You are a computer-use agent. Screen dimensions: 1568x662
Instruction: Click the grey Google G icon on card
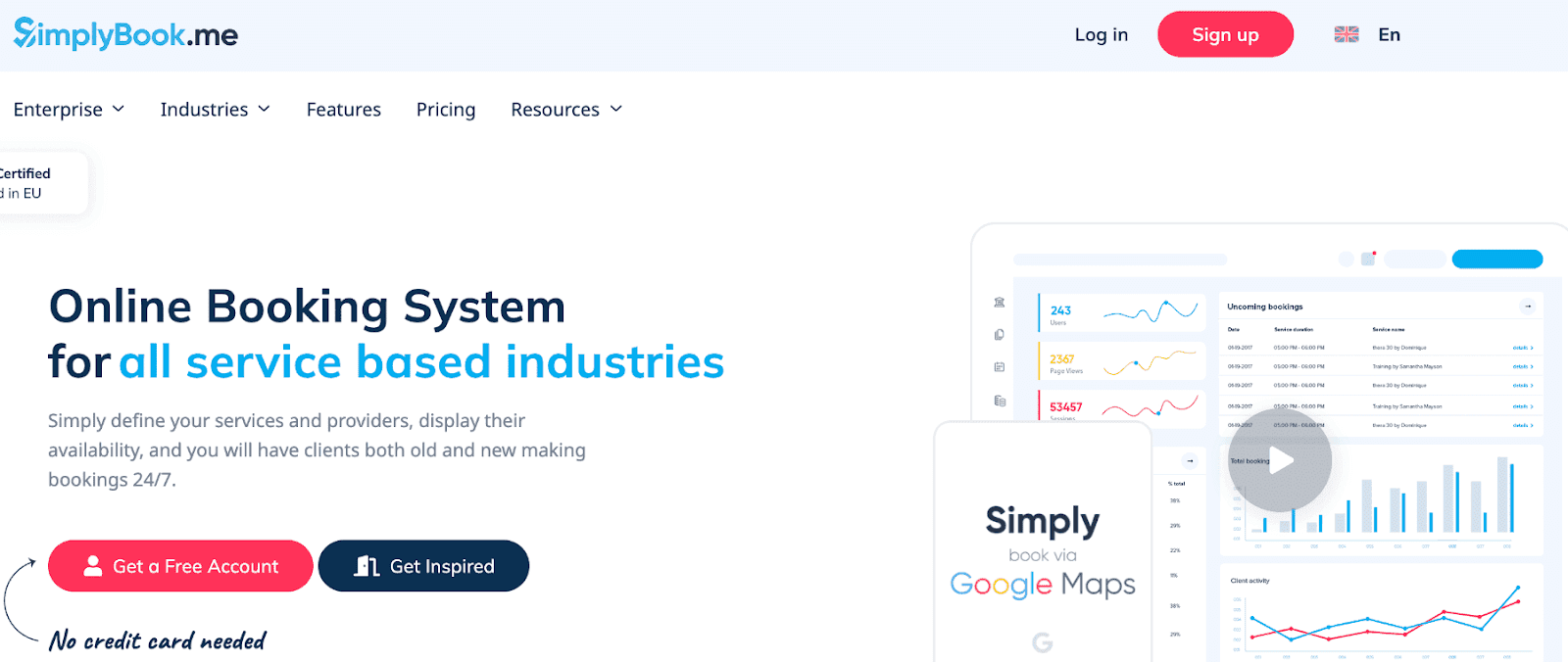point(1043,642)
